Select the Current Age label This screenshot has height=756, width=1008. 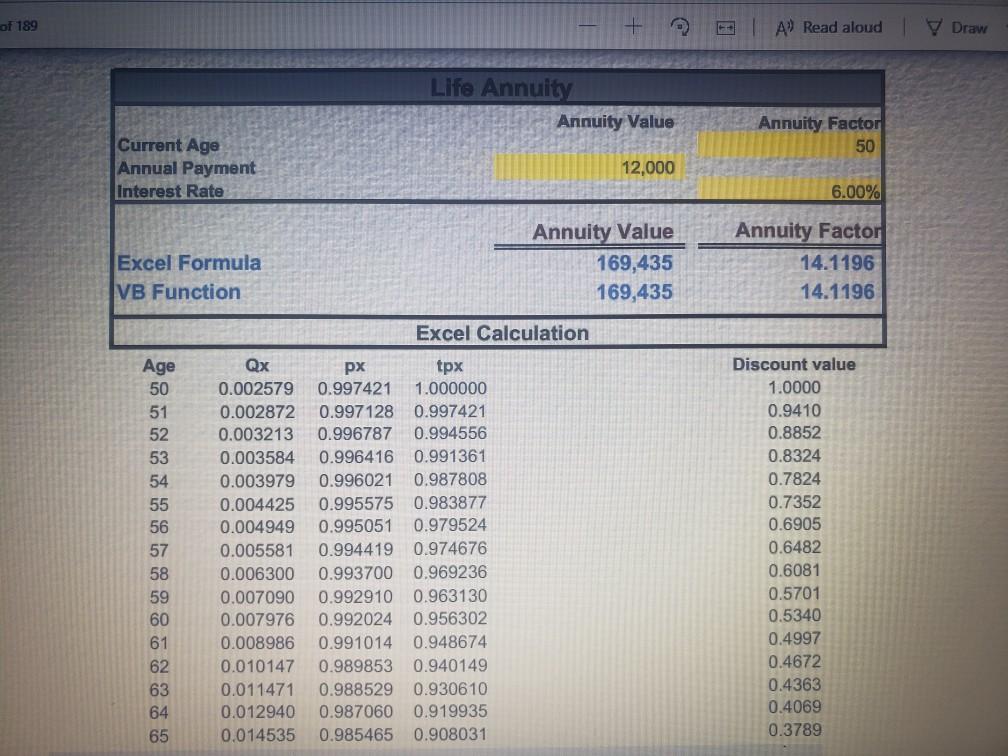click(168, 145)
